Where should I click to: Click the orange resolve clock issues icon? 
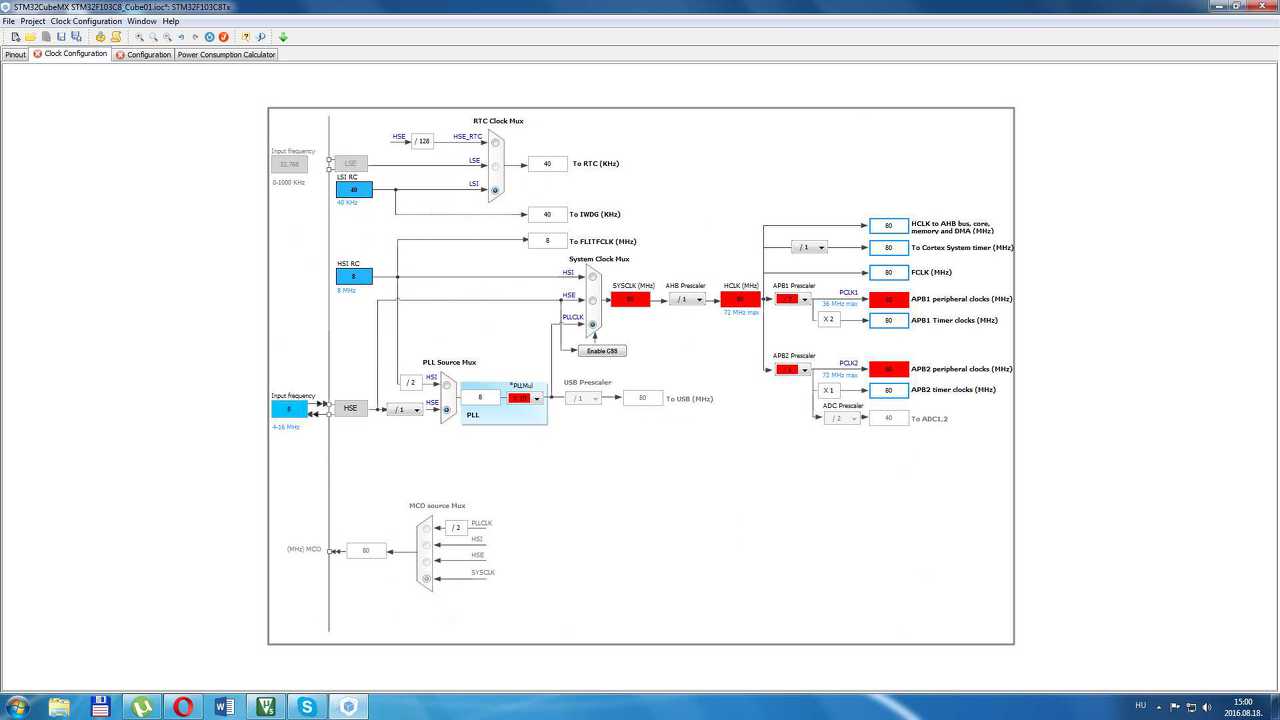coord(223,37)
